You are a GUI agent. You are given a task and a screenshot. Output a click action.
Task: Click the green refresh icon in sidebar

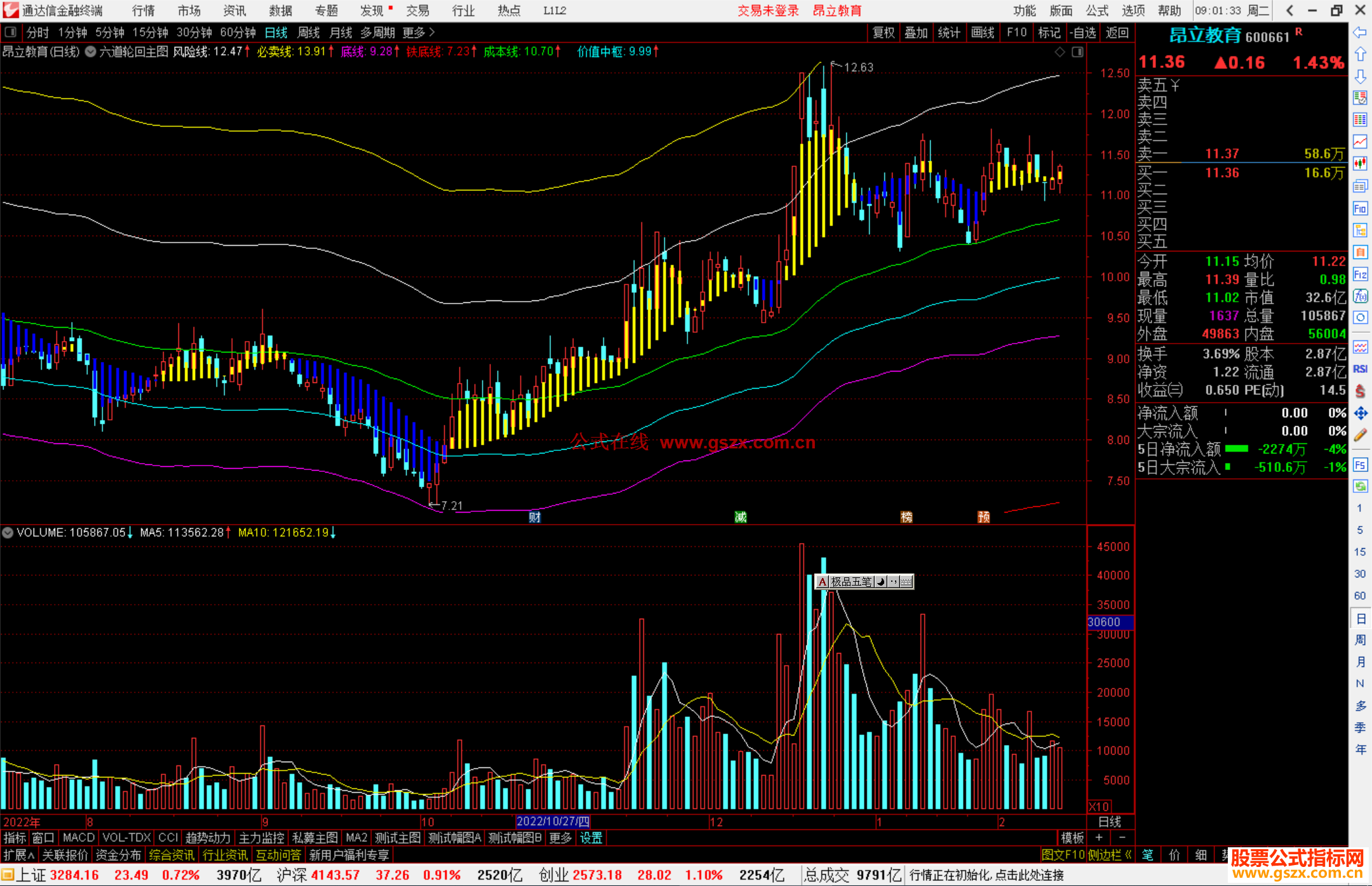point(1360,487)
